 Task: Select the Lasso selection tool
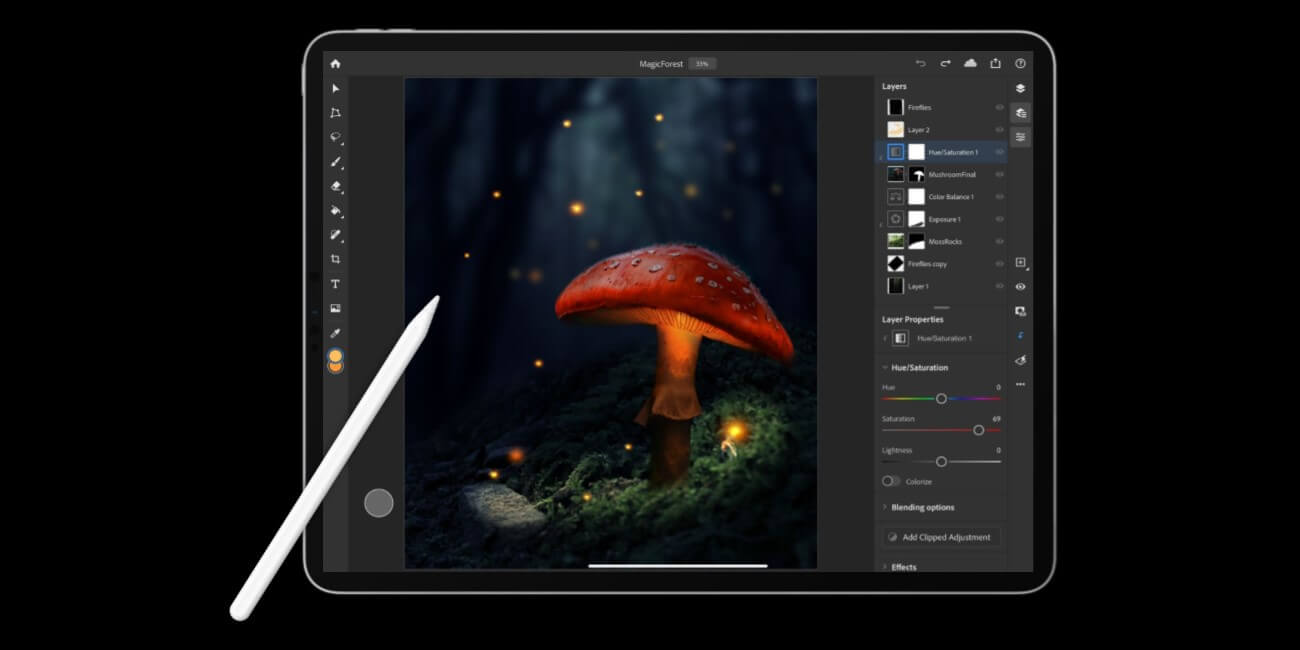click(335, 137)
